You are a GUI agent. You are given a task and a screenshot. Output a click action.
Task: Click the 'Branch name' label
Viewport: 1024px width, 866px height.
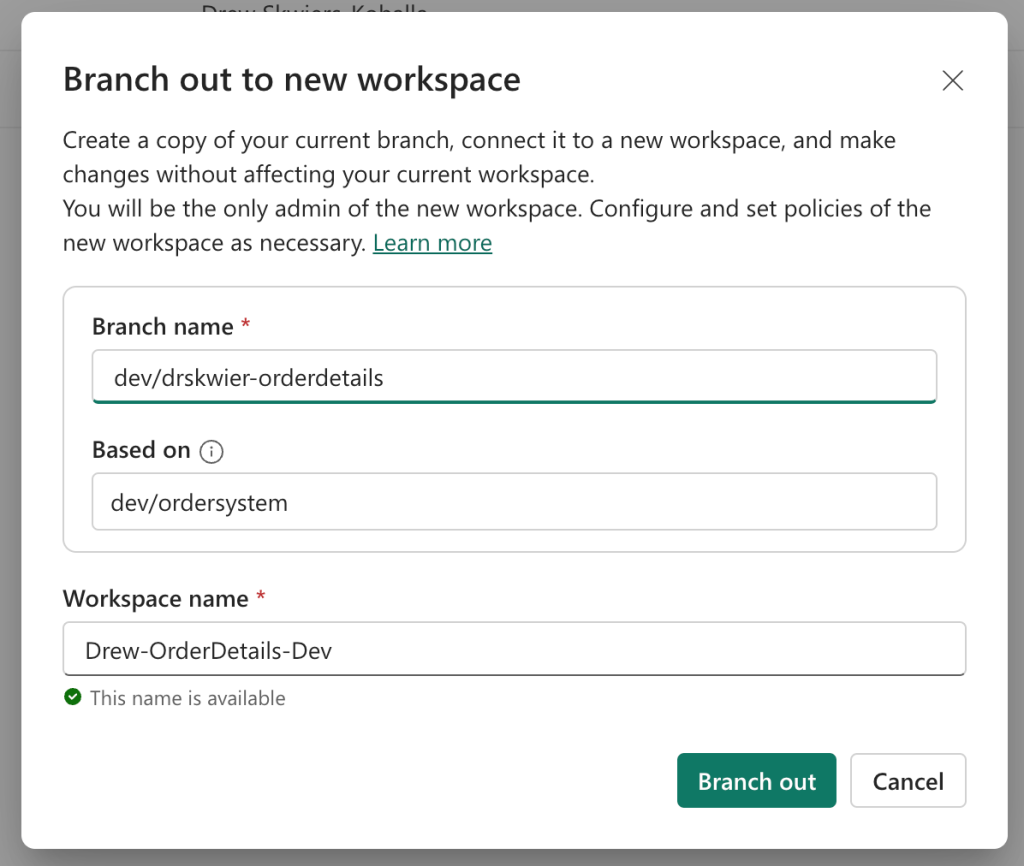163,327
